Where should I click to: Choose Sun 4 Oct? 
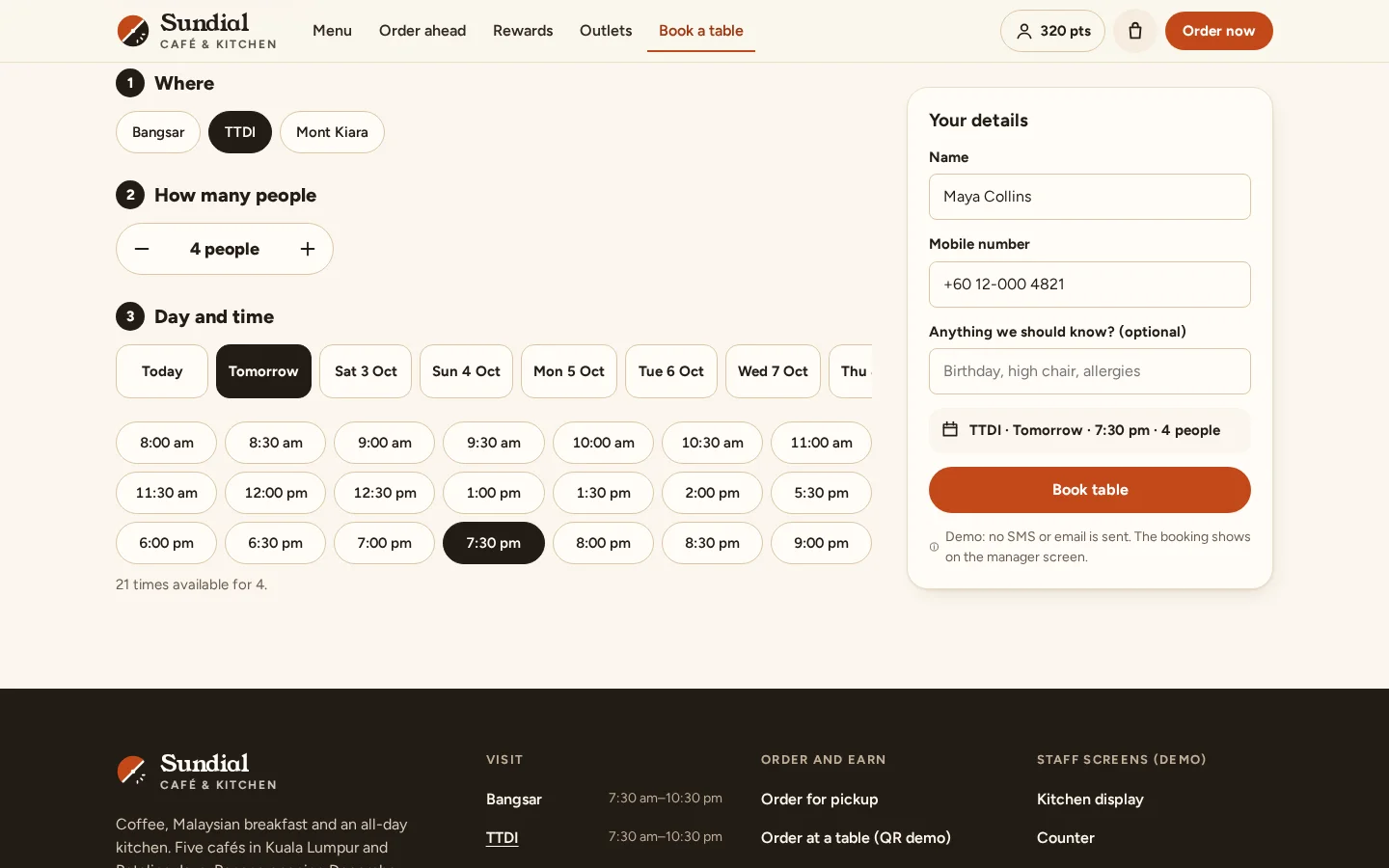pyautogui.click(x=466, y=371)
